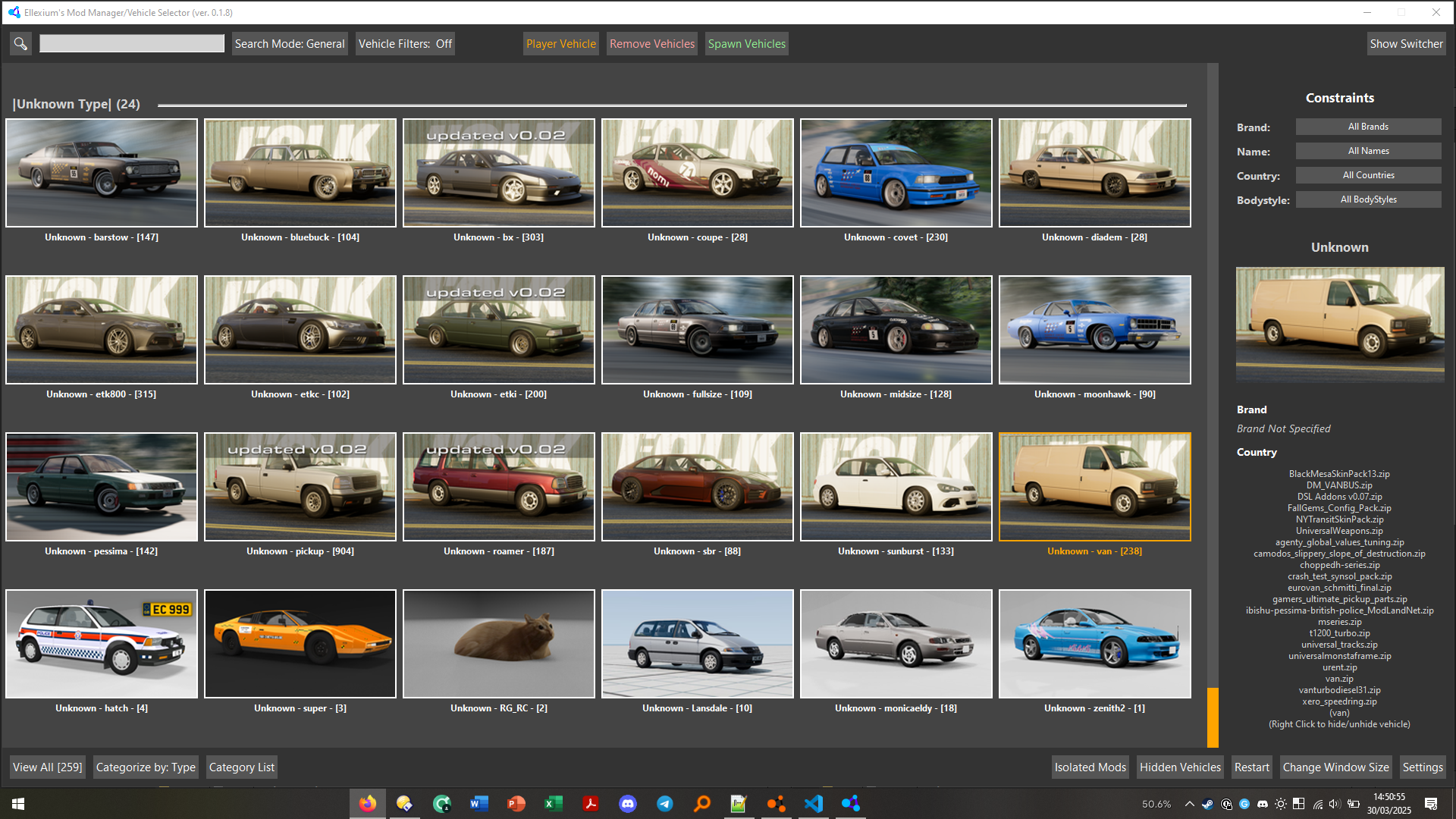
Task: Open Telegram from the taskbar
Action: pyautogui.click(x=665, y=804)
